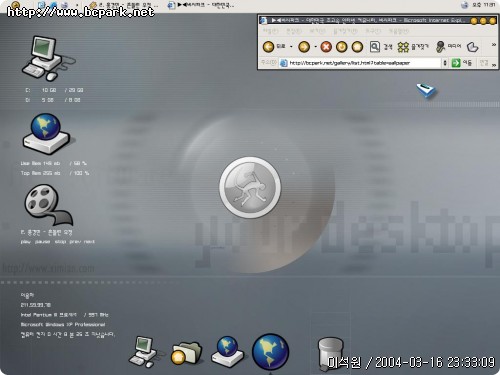Click the D: drive usage line

click(53, 100)
